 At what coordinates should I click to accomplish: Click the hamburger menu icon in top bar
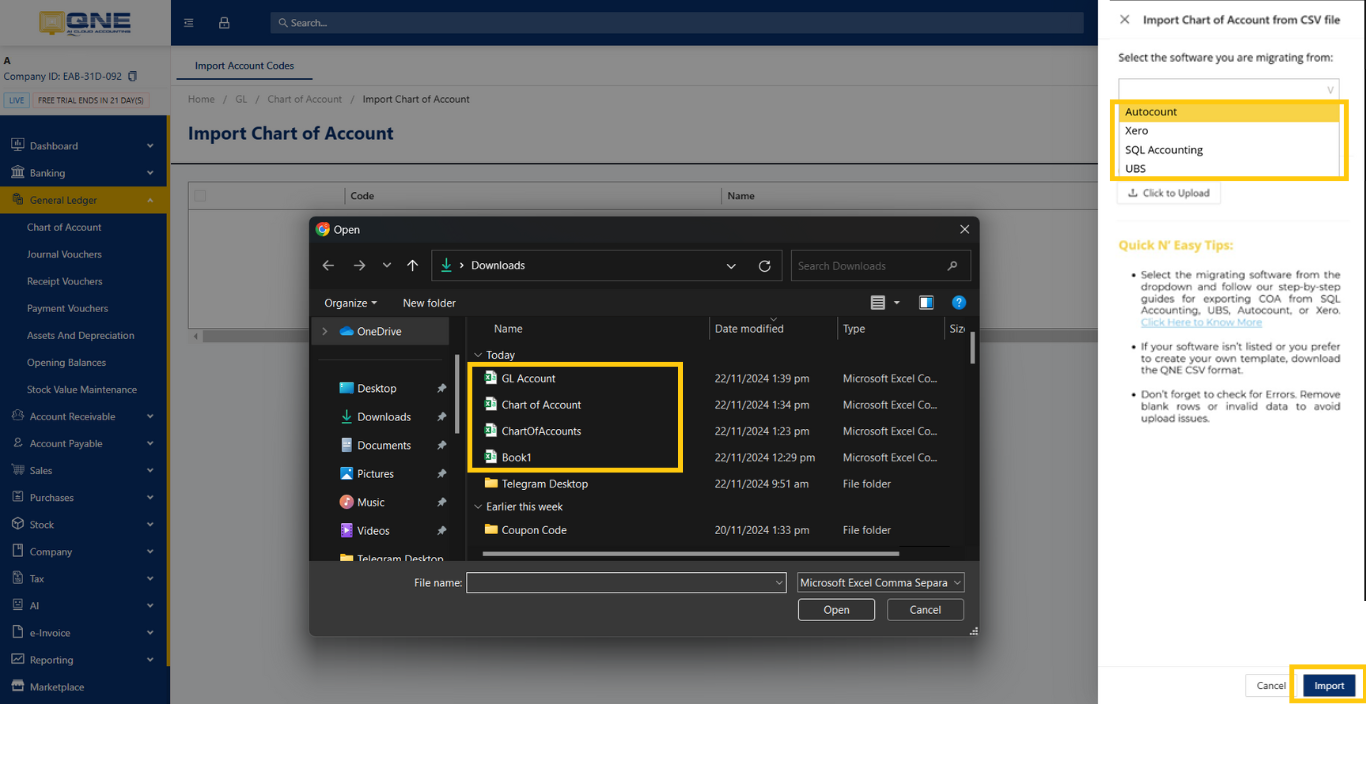point(189,23)
